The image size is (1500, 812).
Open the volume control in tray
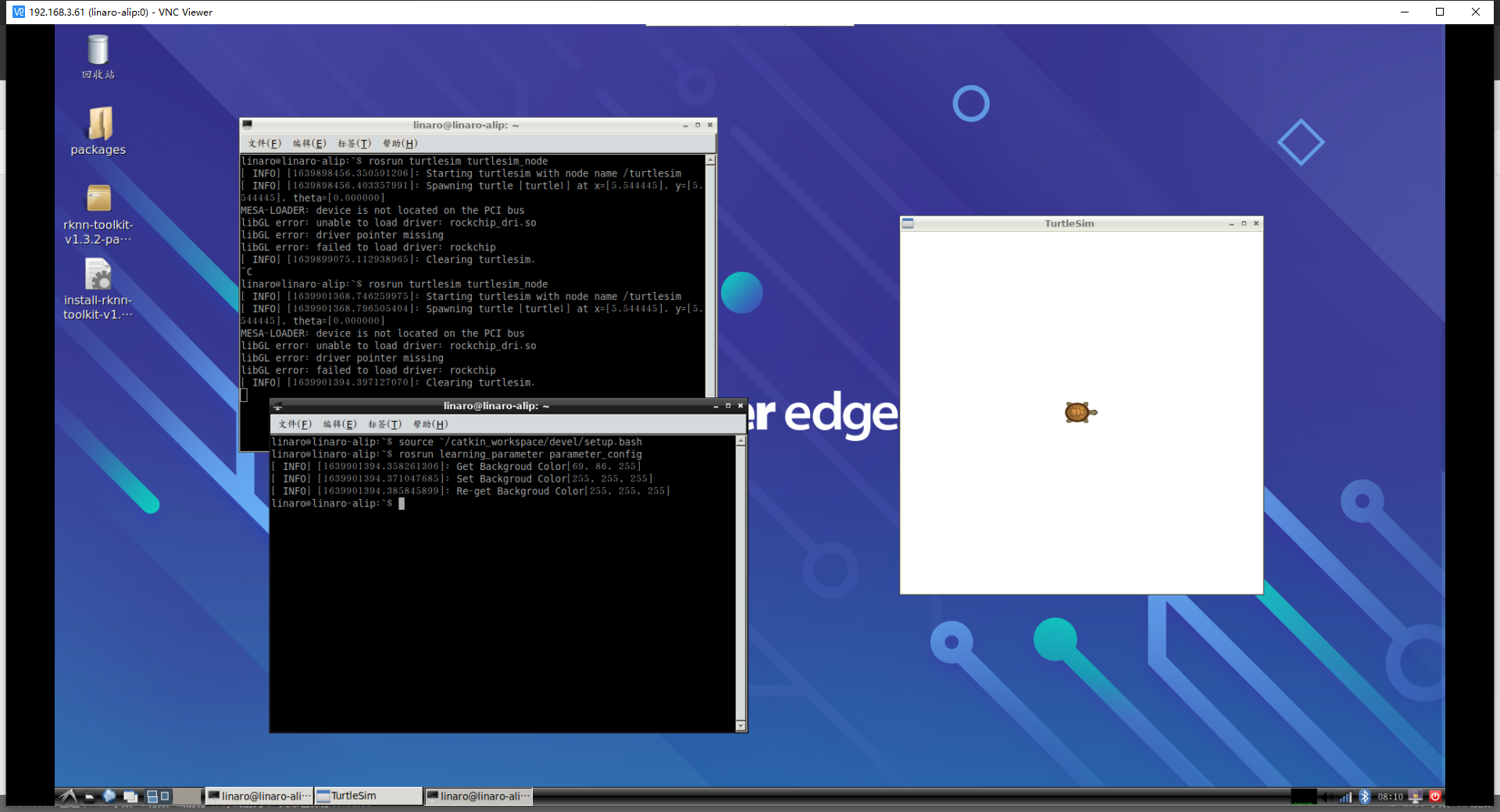pyautogui.click(x=1327, y=796)
